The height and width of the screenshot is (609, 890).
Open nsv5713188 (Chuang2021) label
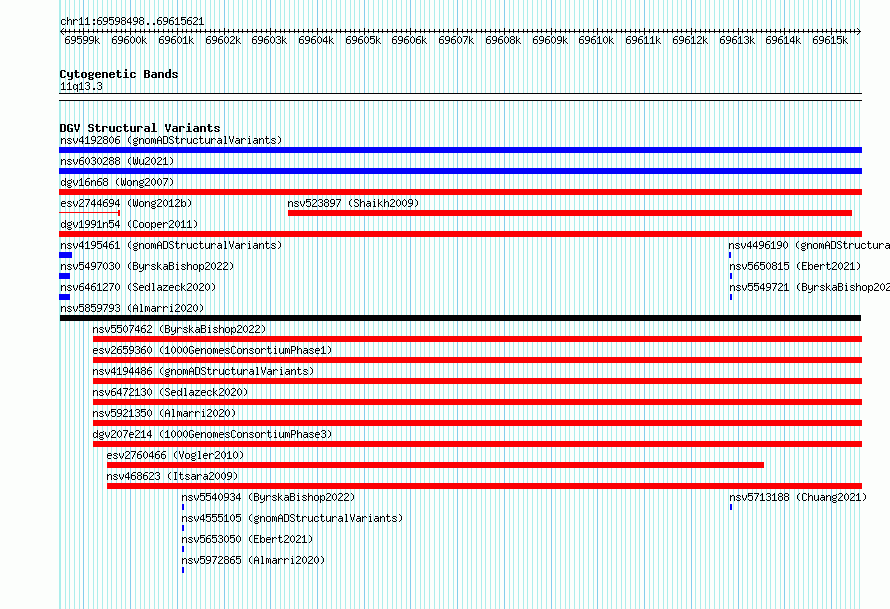click(798, 497)
